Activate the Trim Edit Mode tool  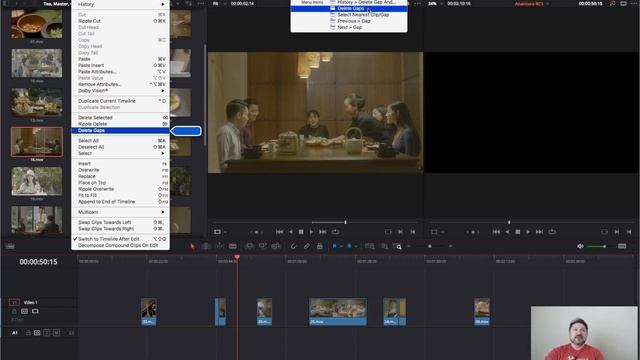point(206,246)
